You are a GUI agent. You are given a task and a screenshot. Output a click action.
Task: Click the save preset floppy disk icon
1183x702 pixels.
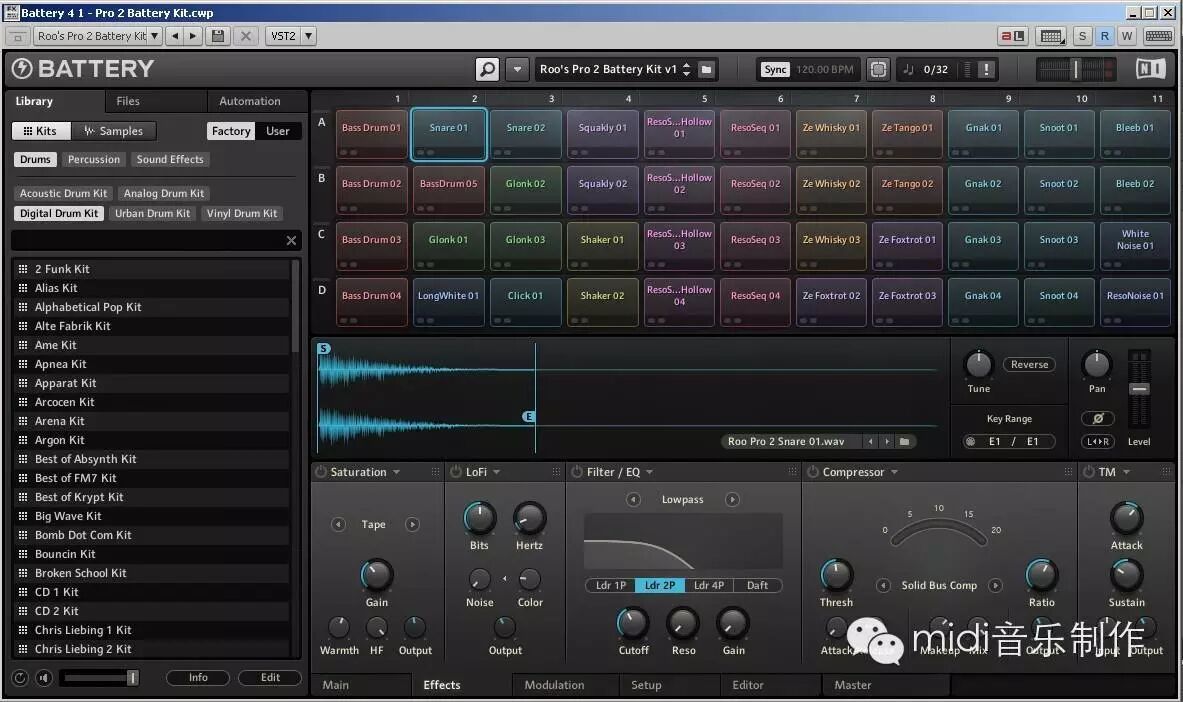coord(218,35)
